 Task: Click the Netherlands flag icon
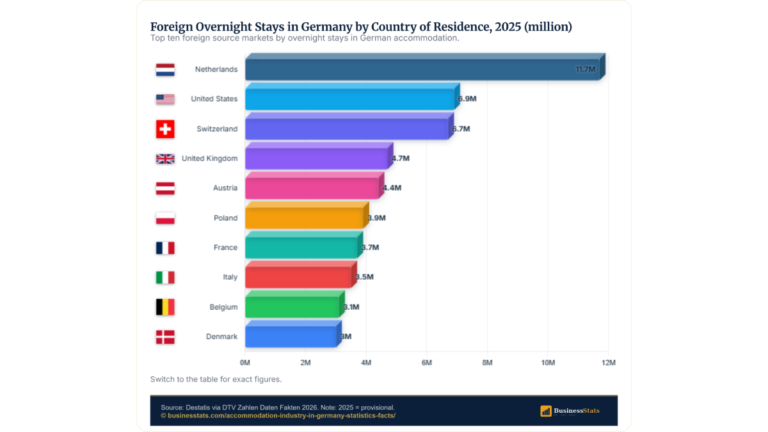click(165, 70)
